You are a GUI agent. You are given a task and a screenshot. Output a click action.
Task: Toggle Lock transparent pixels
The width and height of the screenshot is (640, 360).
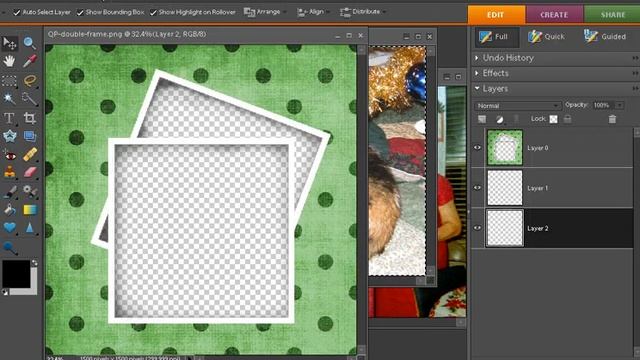click(x=553, y=119)
